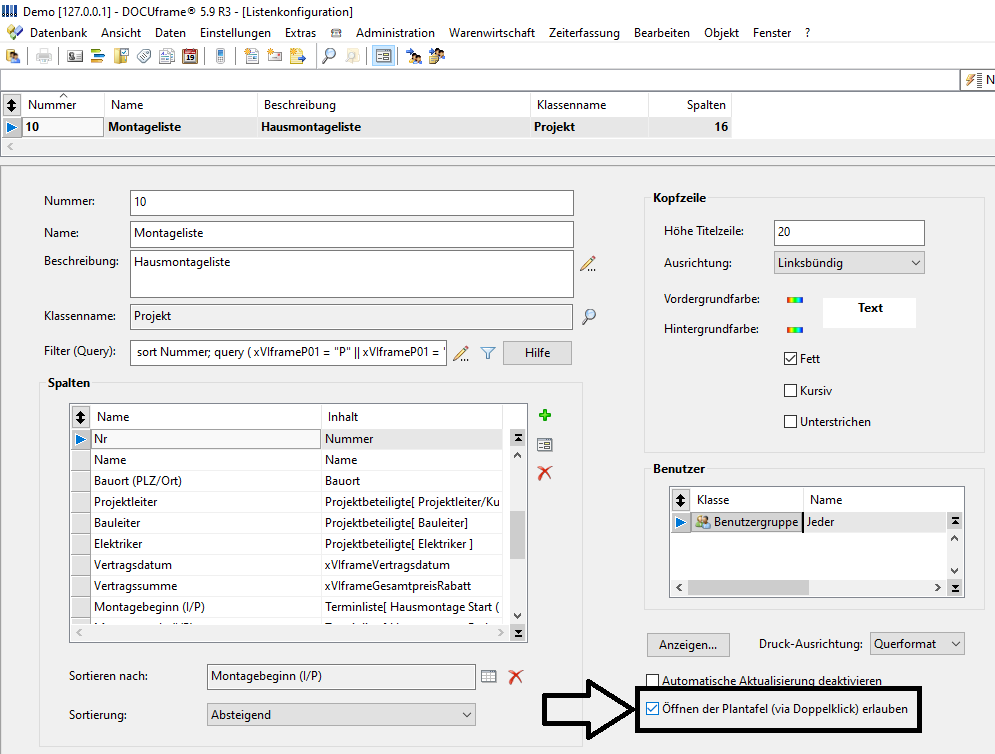Click the phone icon in menu bar

pyautogui.click(x=336, y=33)
